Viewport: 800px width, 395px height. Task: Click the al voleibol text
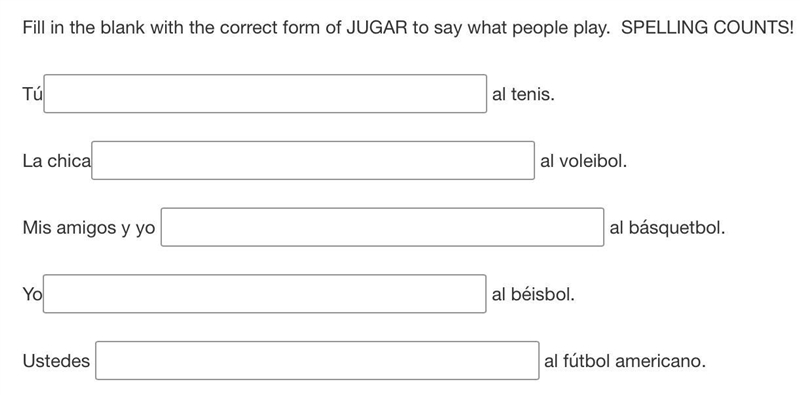click(584, 161)
